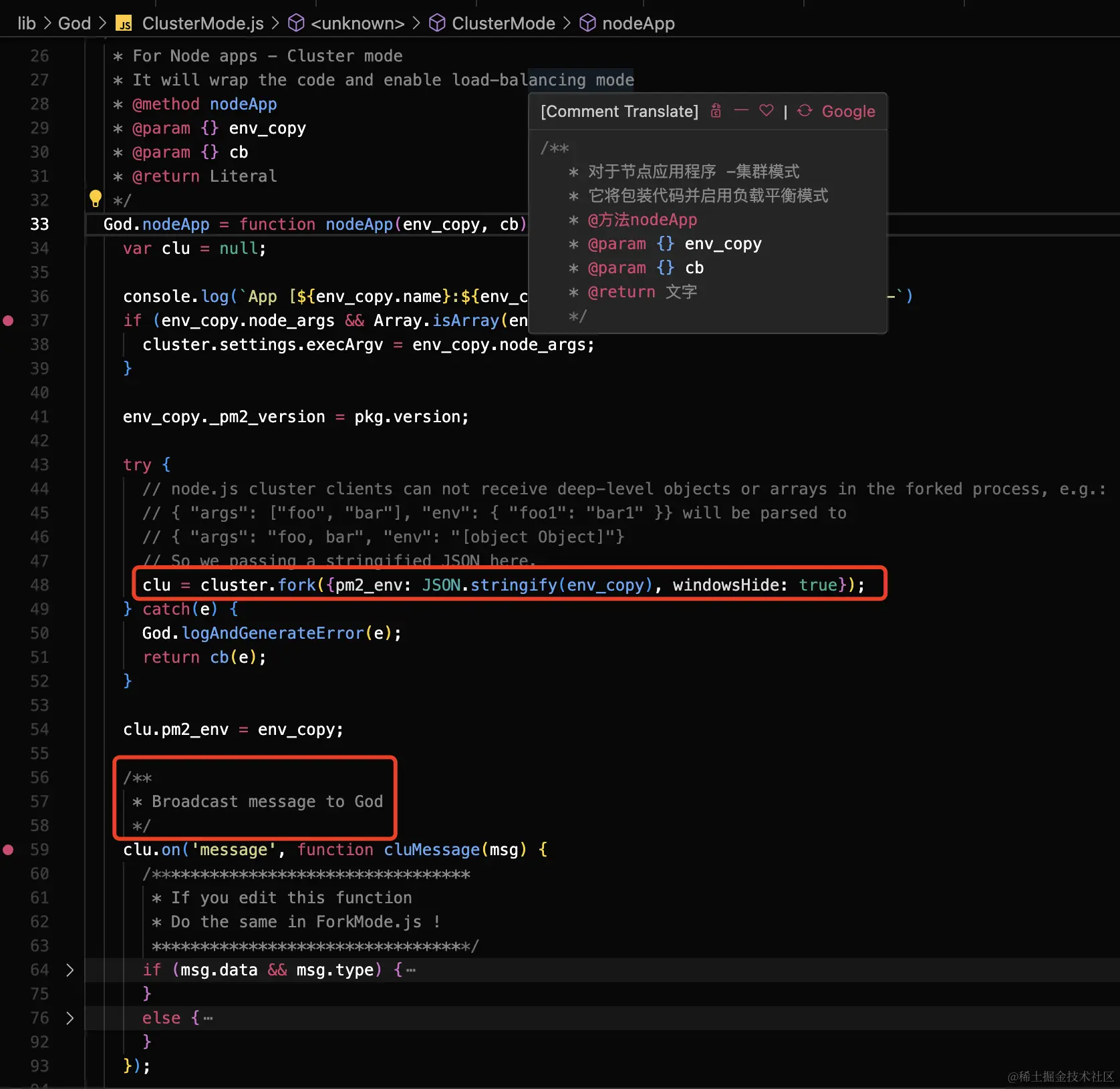The width and height of the screenshot is (1120, 1089).
Task: Click 'var clu = null;' on line 34
Action: (194, 249)
